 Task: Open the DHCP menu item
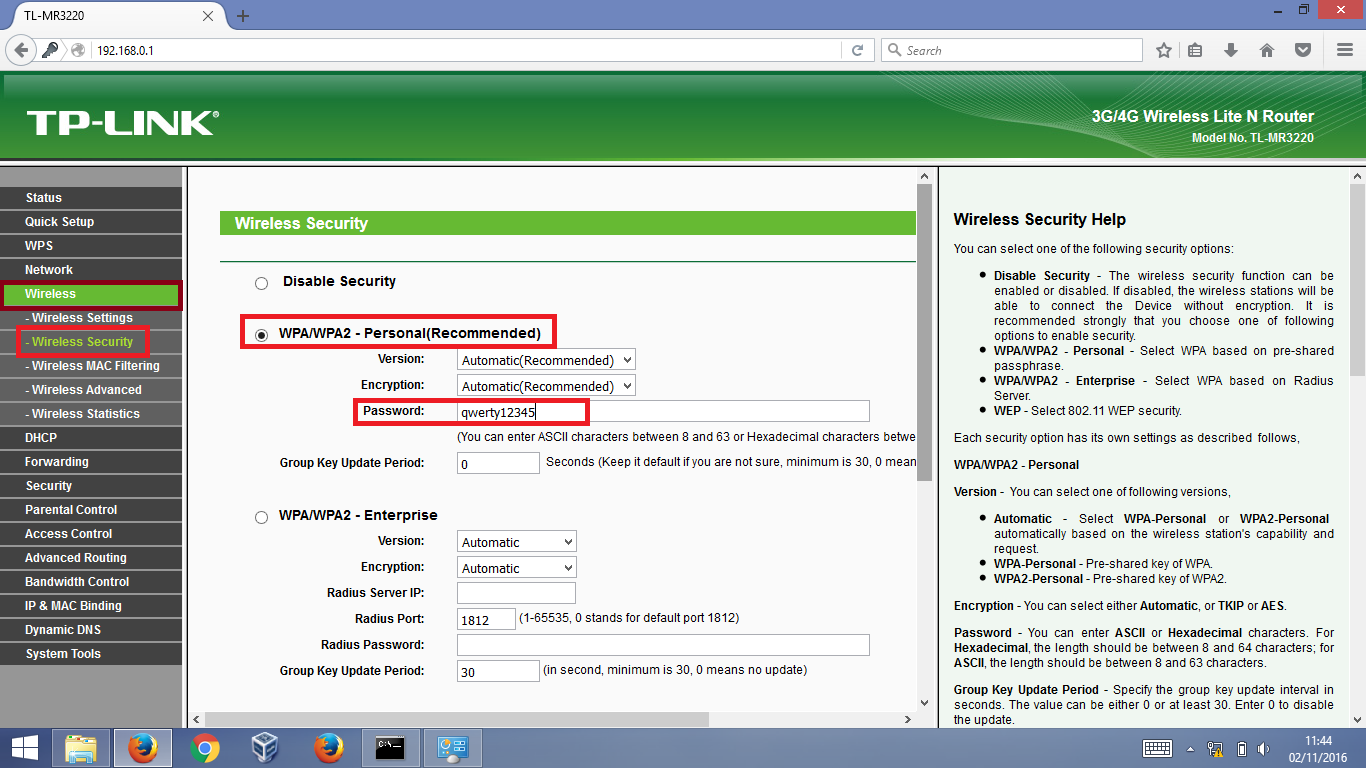point(91,438)
